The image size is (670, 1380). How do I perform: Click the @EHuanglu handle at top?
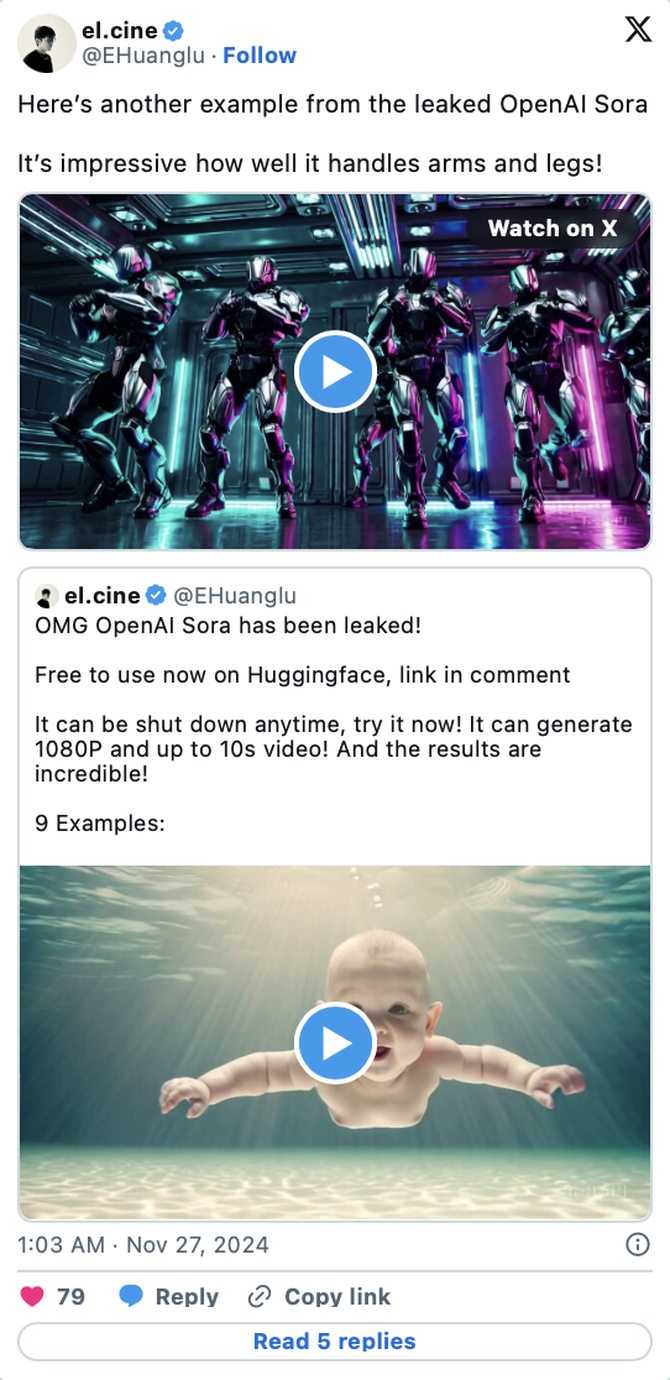click(x=144, y=56)
